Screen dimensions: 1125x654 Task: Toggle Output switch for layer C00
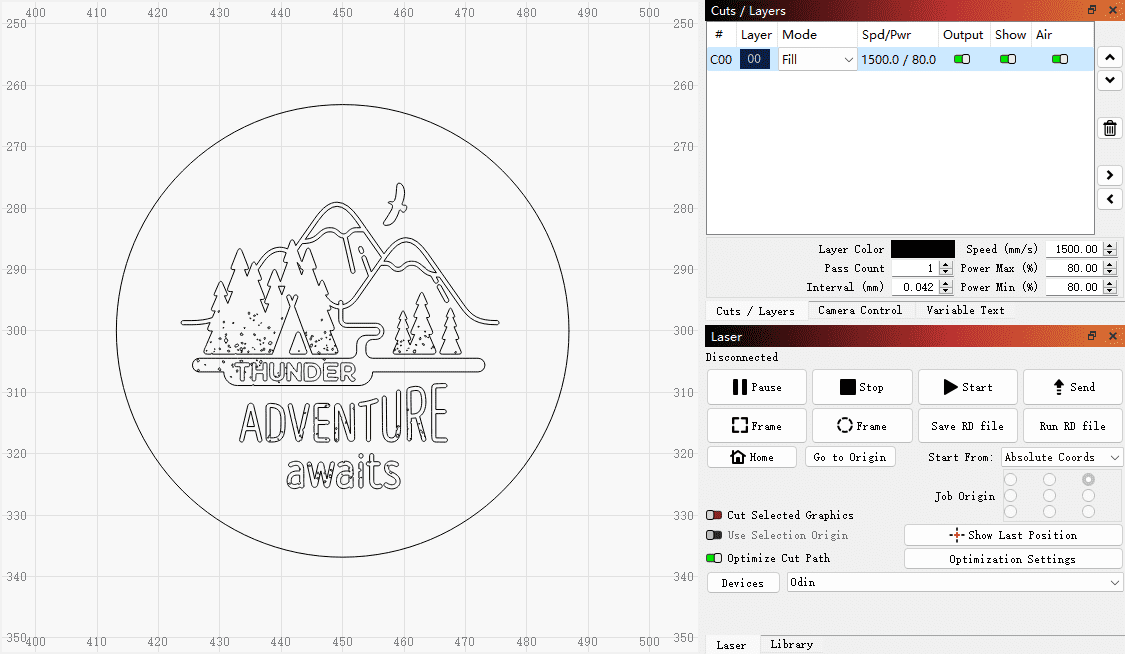962,59
